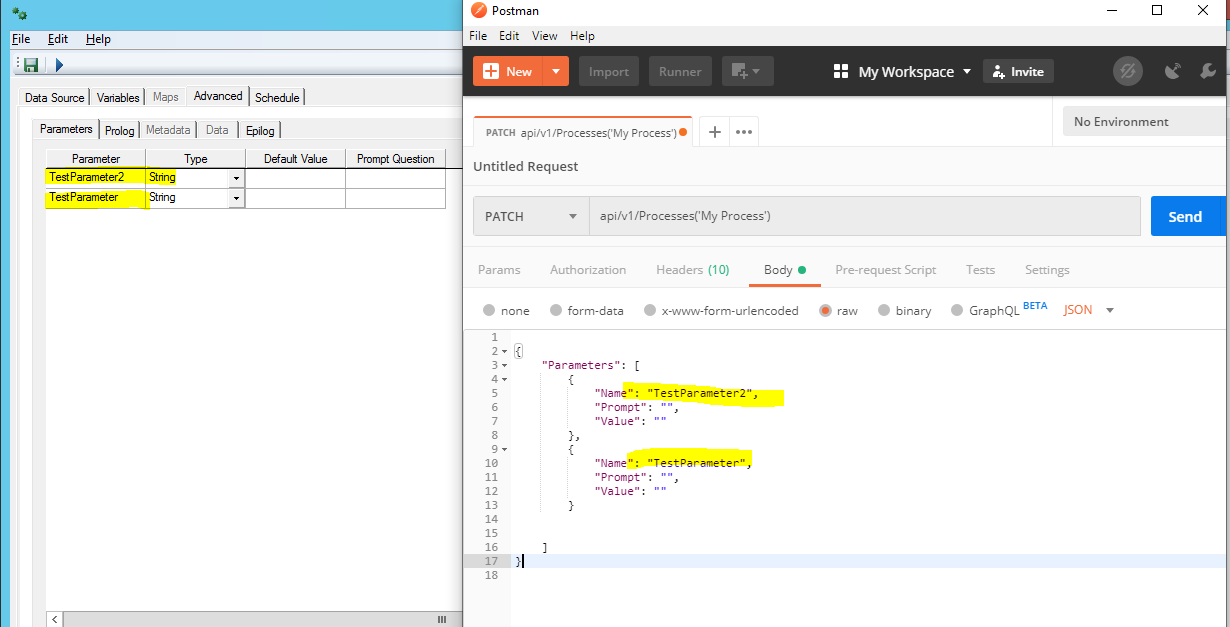Switch to the Schedule tab
The image size is (1230, 627).
[x=277, y=97]
